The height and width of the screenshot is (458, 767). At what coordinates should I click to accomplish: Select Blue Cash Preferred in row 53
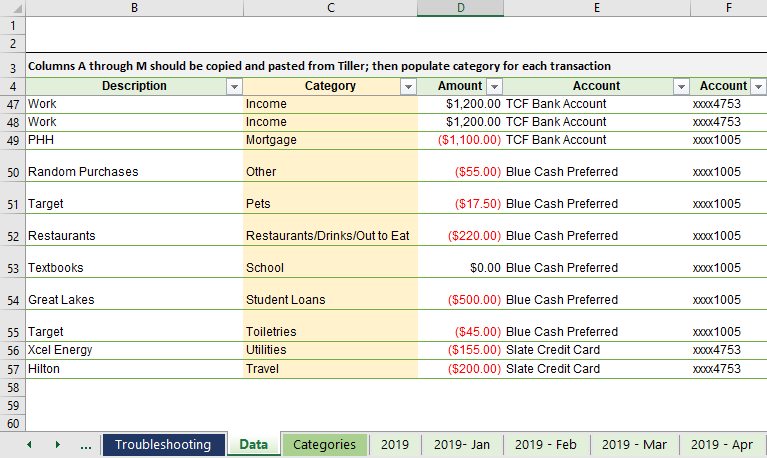point(597,262)
